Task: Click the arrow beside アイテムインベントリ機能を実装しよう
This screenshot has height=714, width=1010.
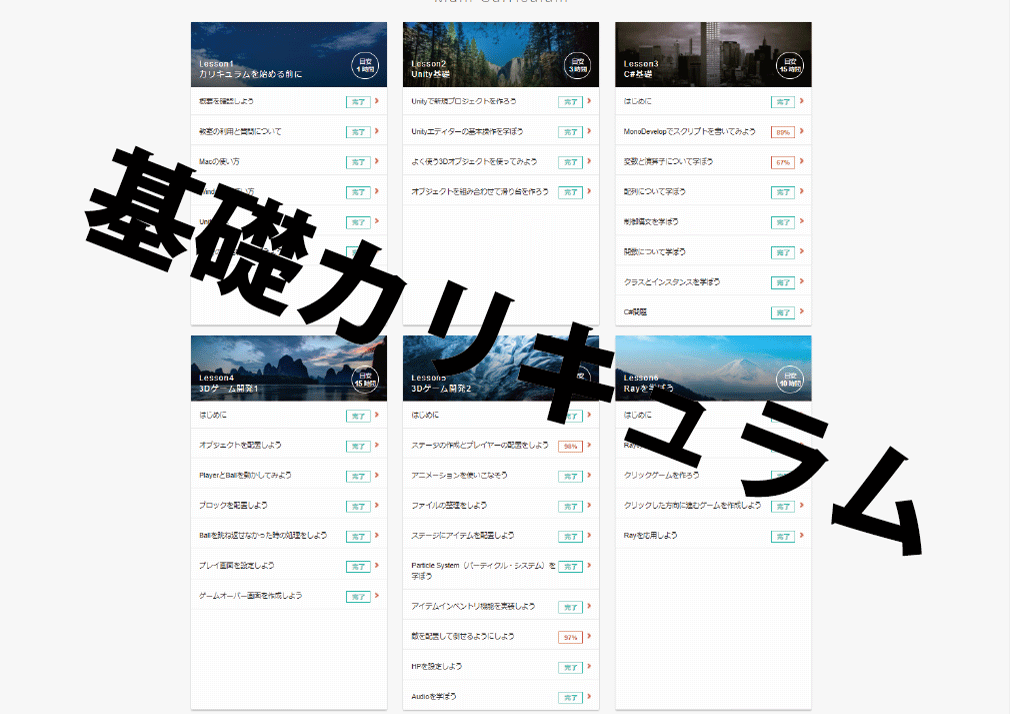Action: coord(589,606)
